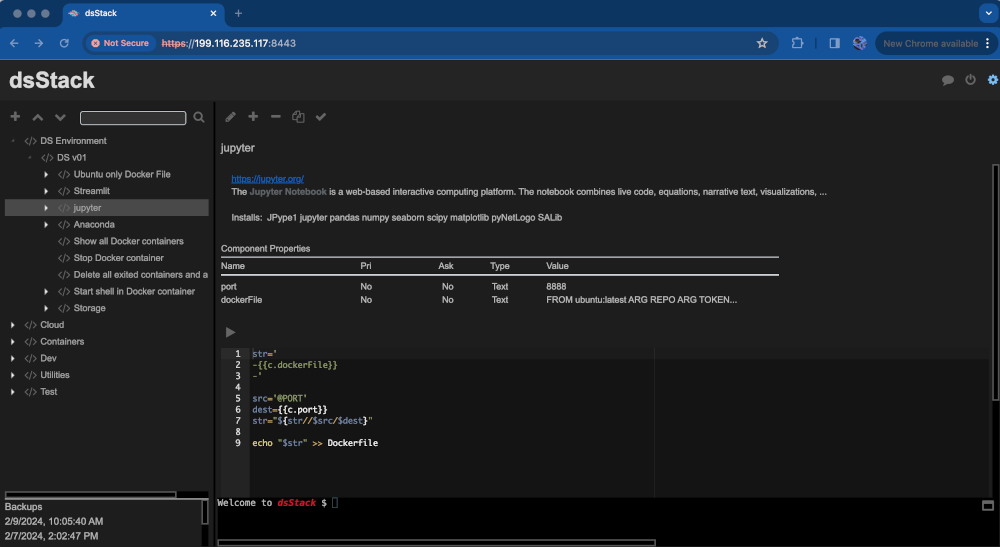Click the terminal prompt after dsStack $
The image size is (1000, 547).
335,503
